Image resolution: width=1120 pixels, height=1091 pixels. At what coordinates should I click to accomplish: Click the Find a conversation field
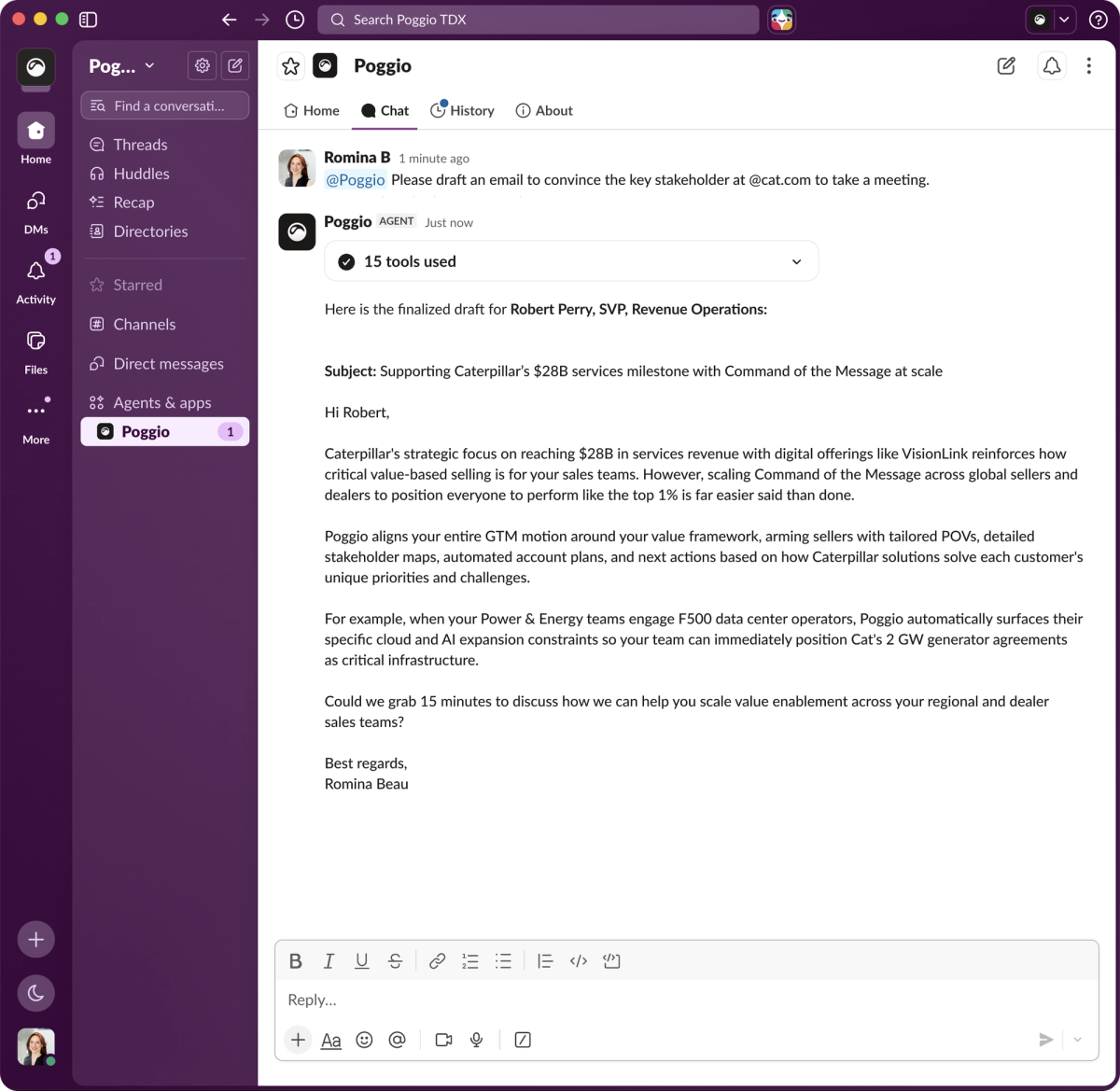tap(165, 105)
